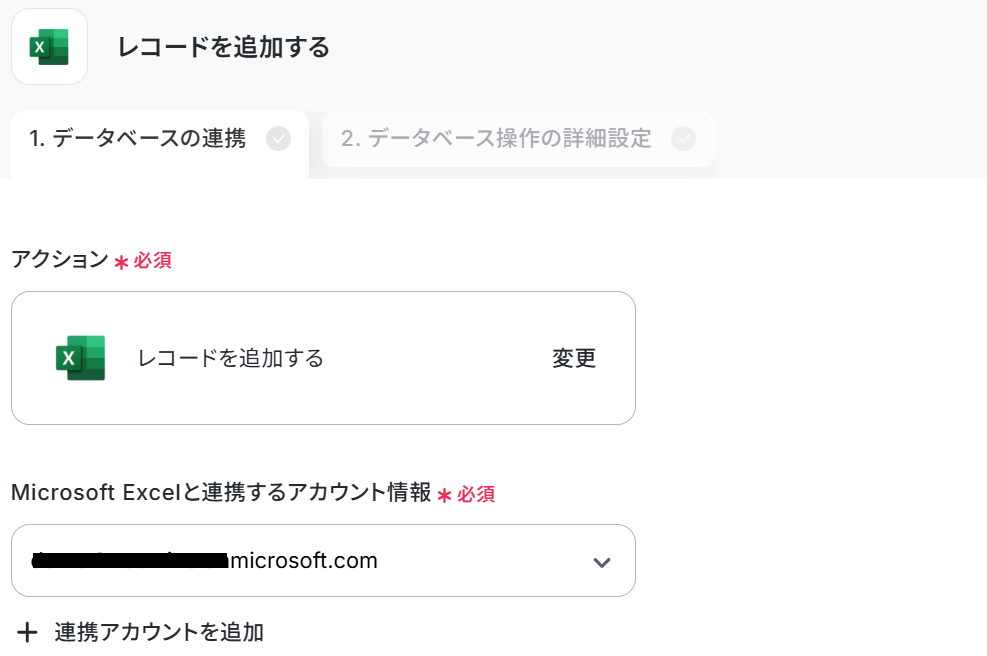Switch to 1. データベースの連携 tab
The image size is (987, 656).
click(x=138, y=139)
